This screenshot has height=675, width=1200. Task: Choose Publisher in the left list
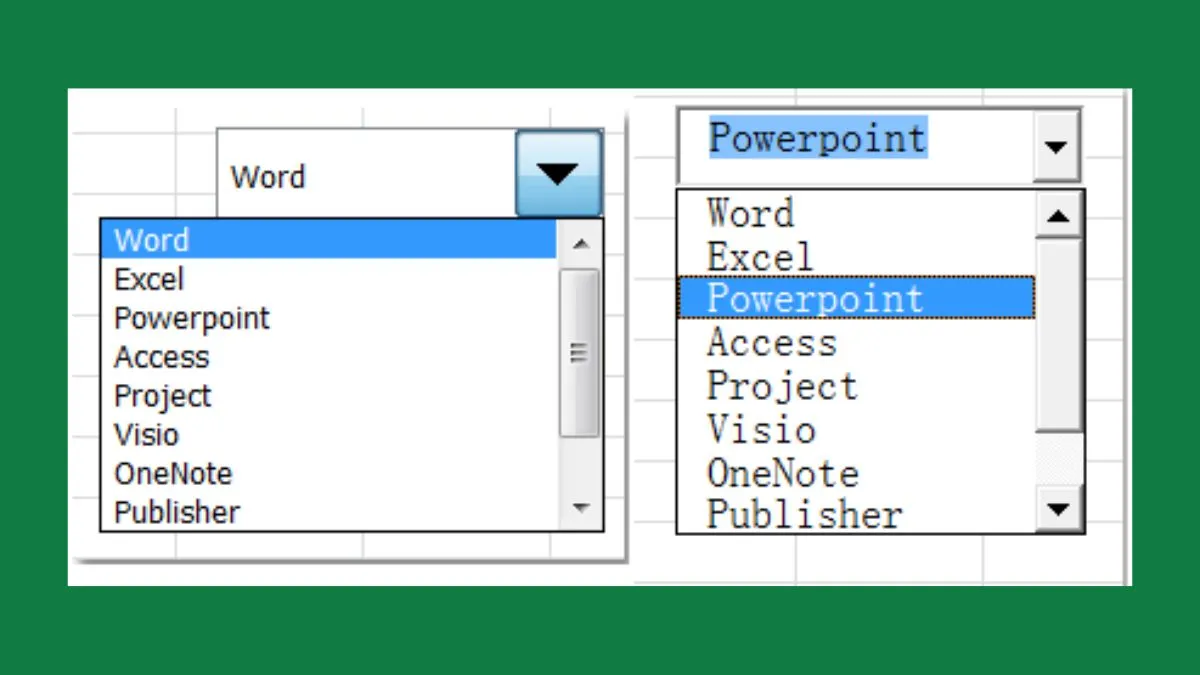pyautogui.click(x=177, y=513)
